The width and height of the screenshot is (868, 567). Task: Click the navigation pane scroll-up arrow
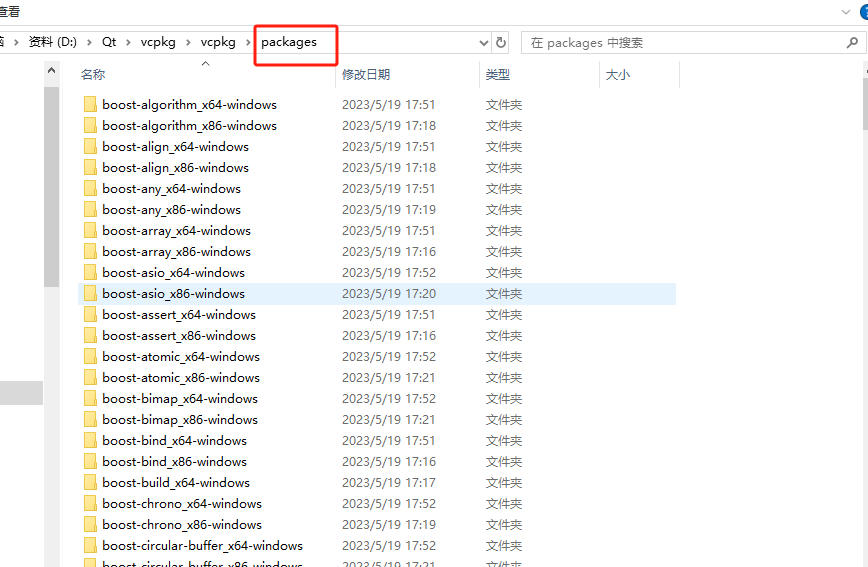(x=51, y=71)
